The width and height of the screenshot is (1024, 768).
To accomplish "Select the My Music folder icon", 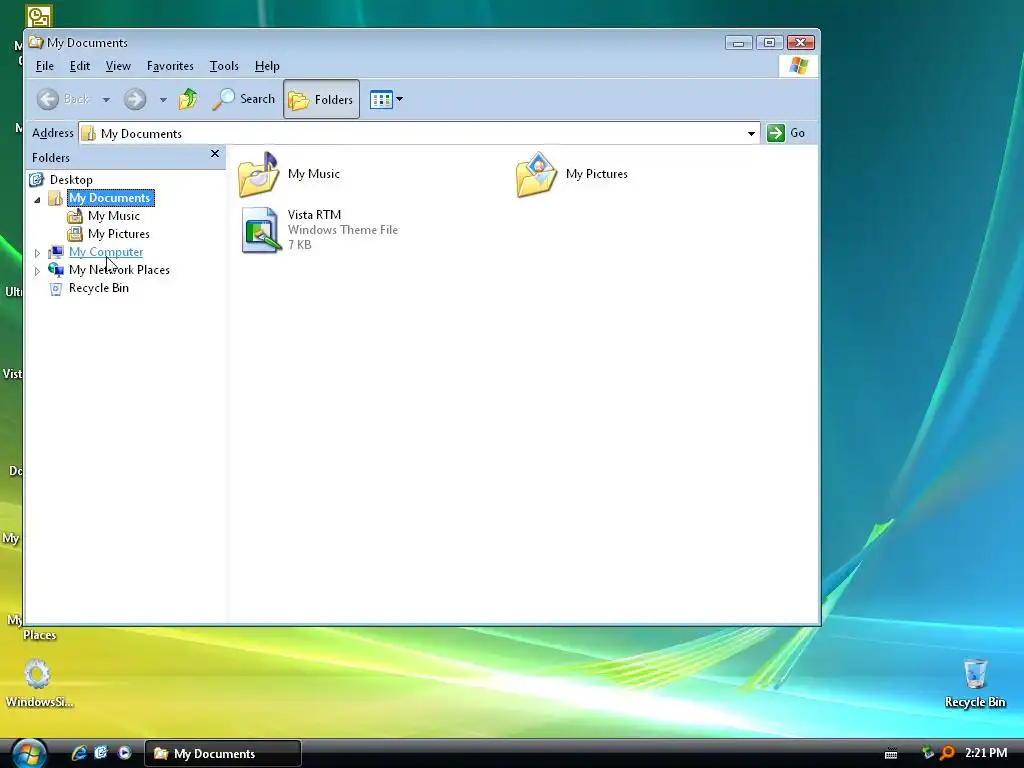I will click(259, 174).
